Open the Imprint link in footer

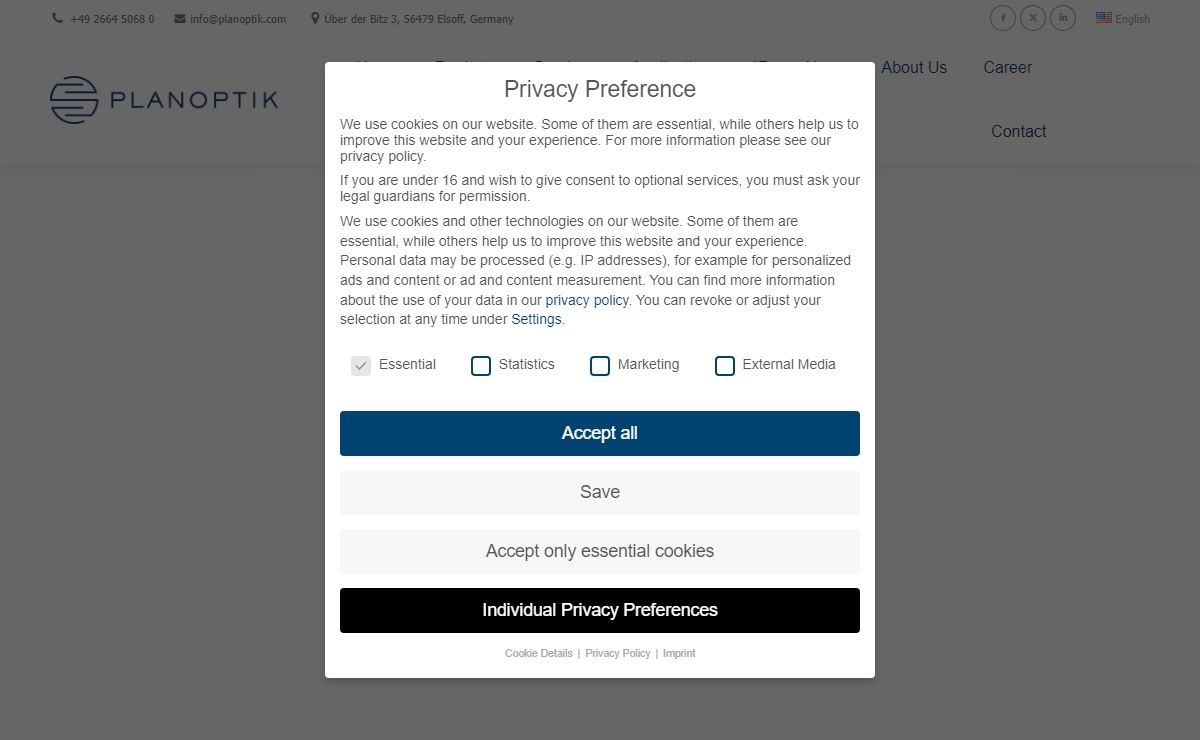(679, 653)
